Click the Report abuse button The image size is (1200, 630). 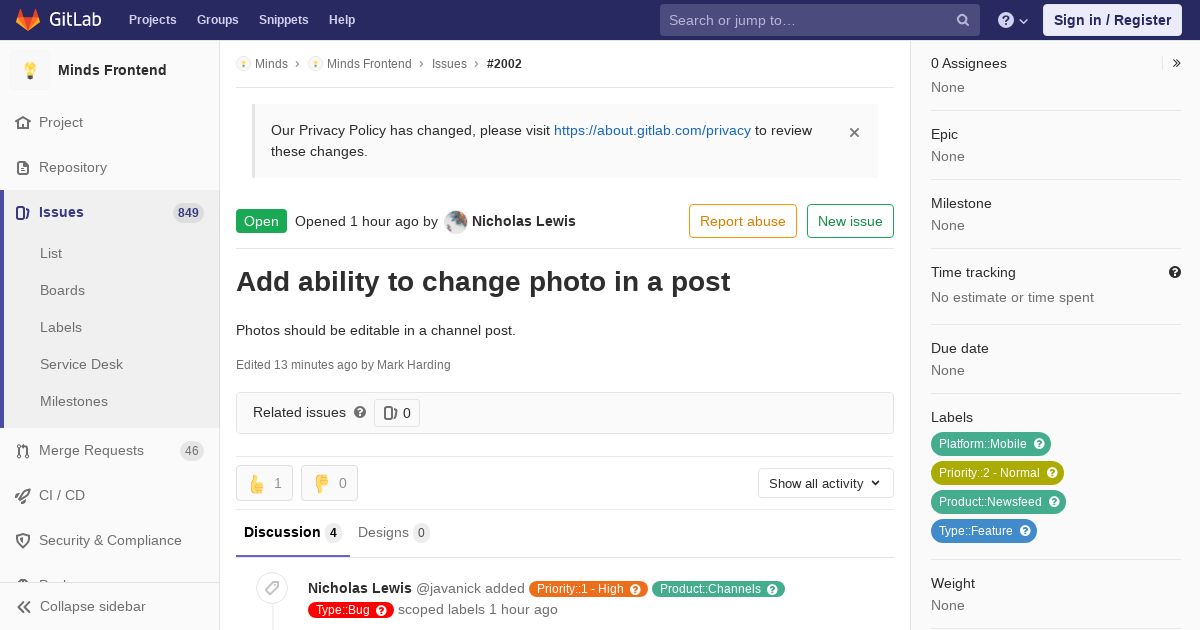(743, 221)
